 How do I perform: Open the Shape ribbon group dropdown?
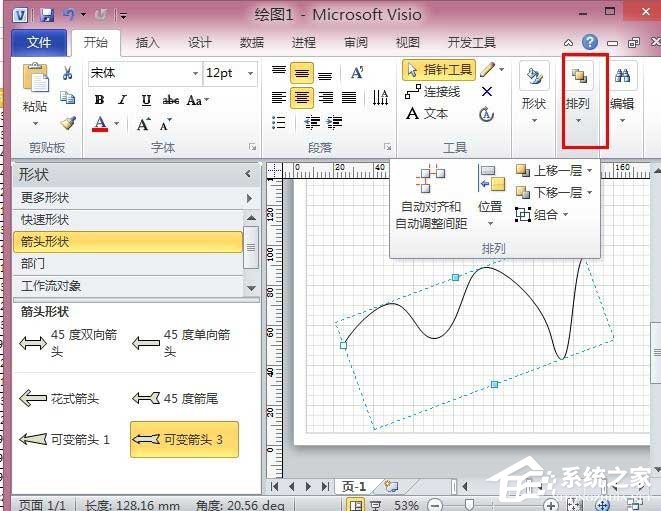(534, 94)
